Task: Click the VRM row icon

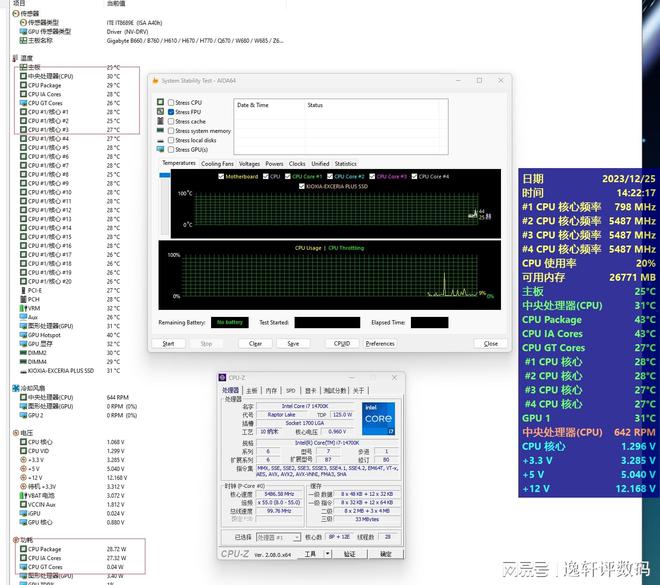Action: point(24,308)
